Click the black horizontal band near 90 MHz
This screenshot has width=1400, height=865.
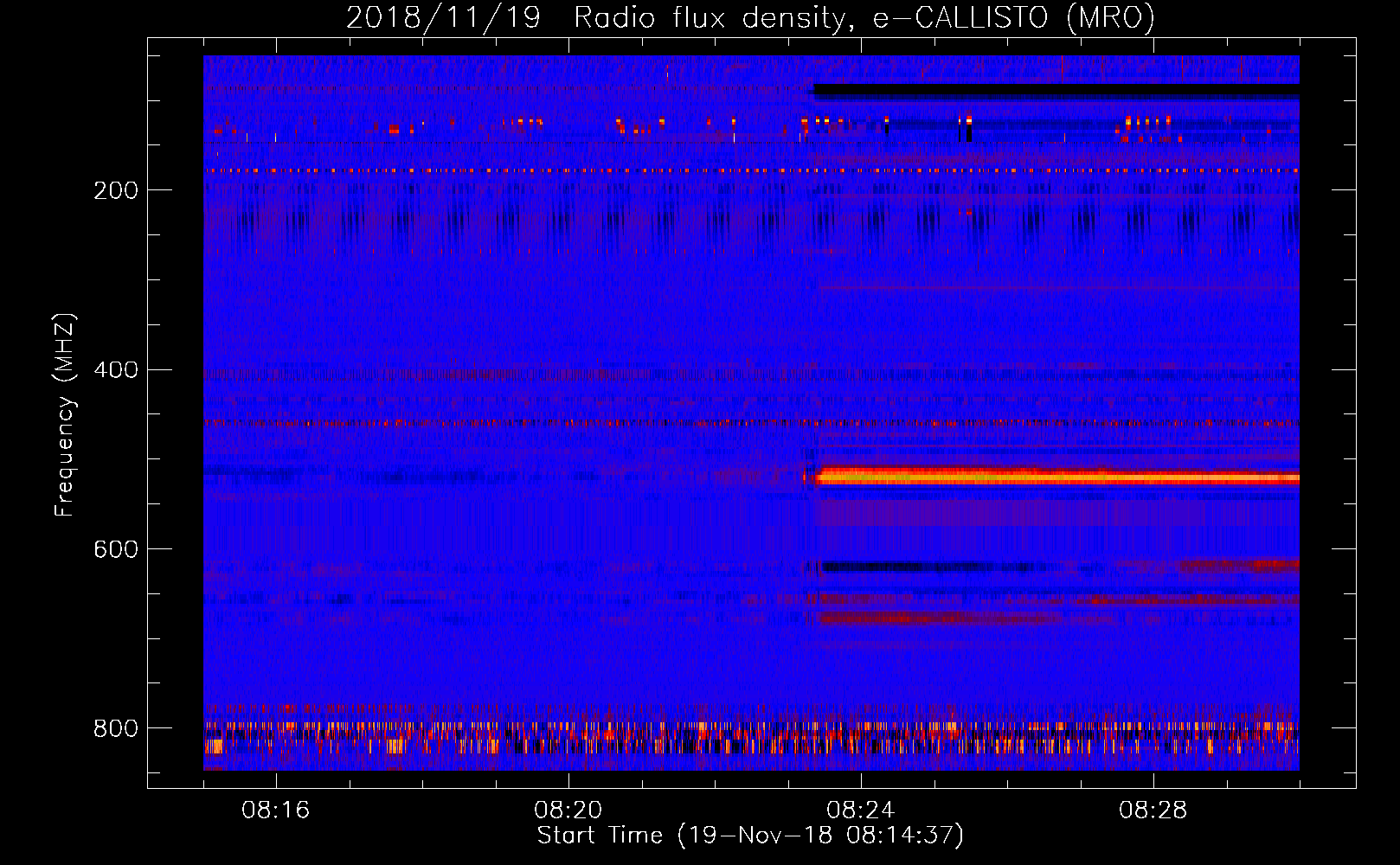(x=1056, y=90)
